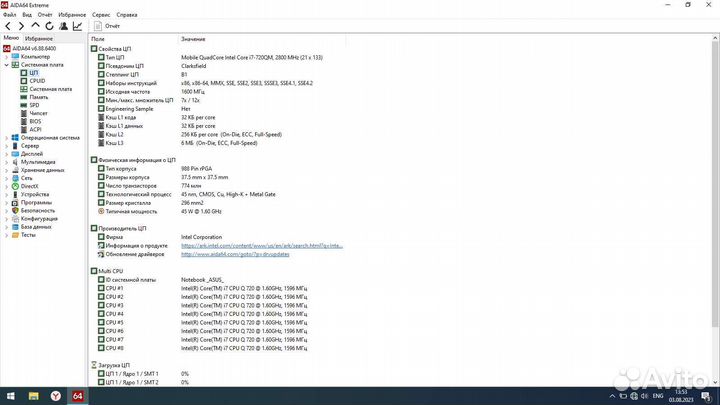This screenshot has height=405, width=720.
Task: Expand the Дисплей tree node
Action: tap(6, 154)
